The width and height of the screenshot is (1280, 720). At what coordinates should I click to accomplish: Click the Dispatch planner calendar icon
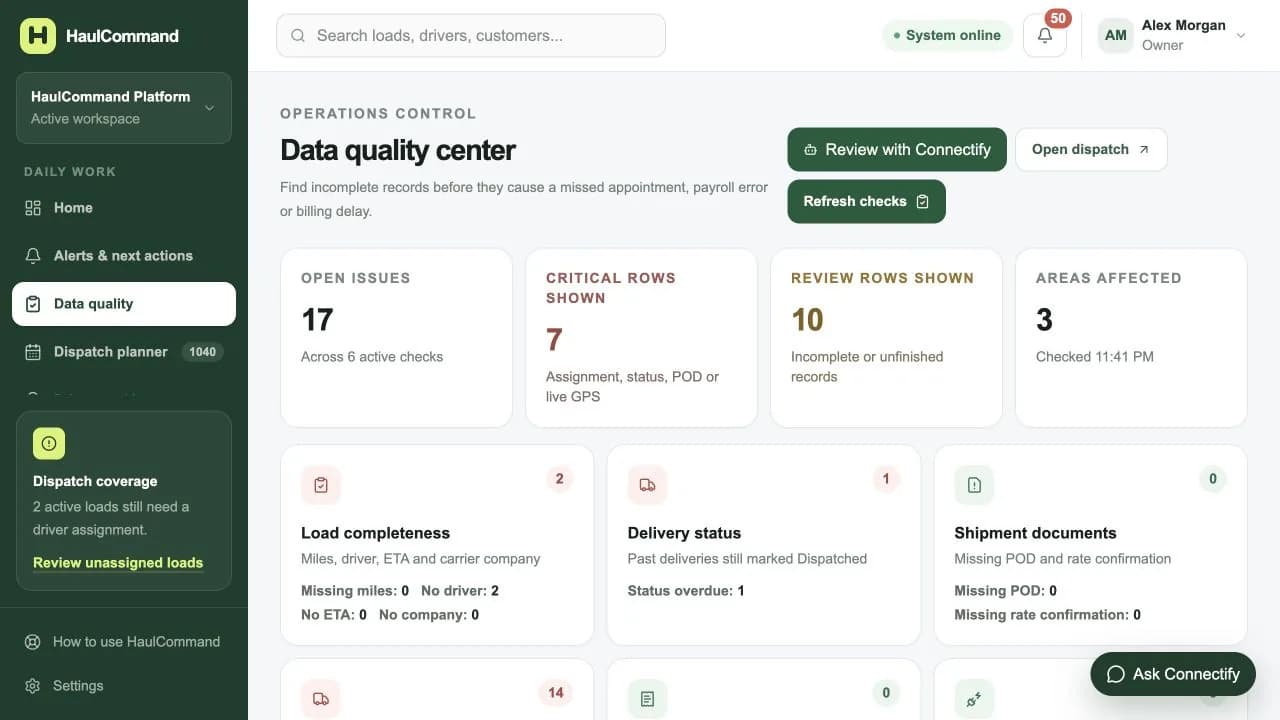coord(33,352)
